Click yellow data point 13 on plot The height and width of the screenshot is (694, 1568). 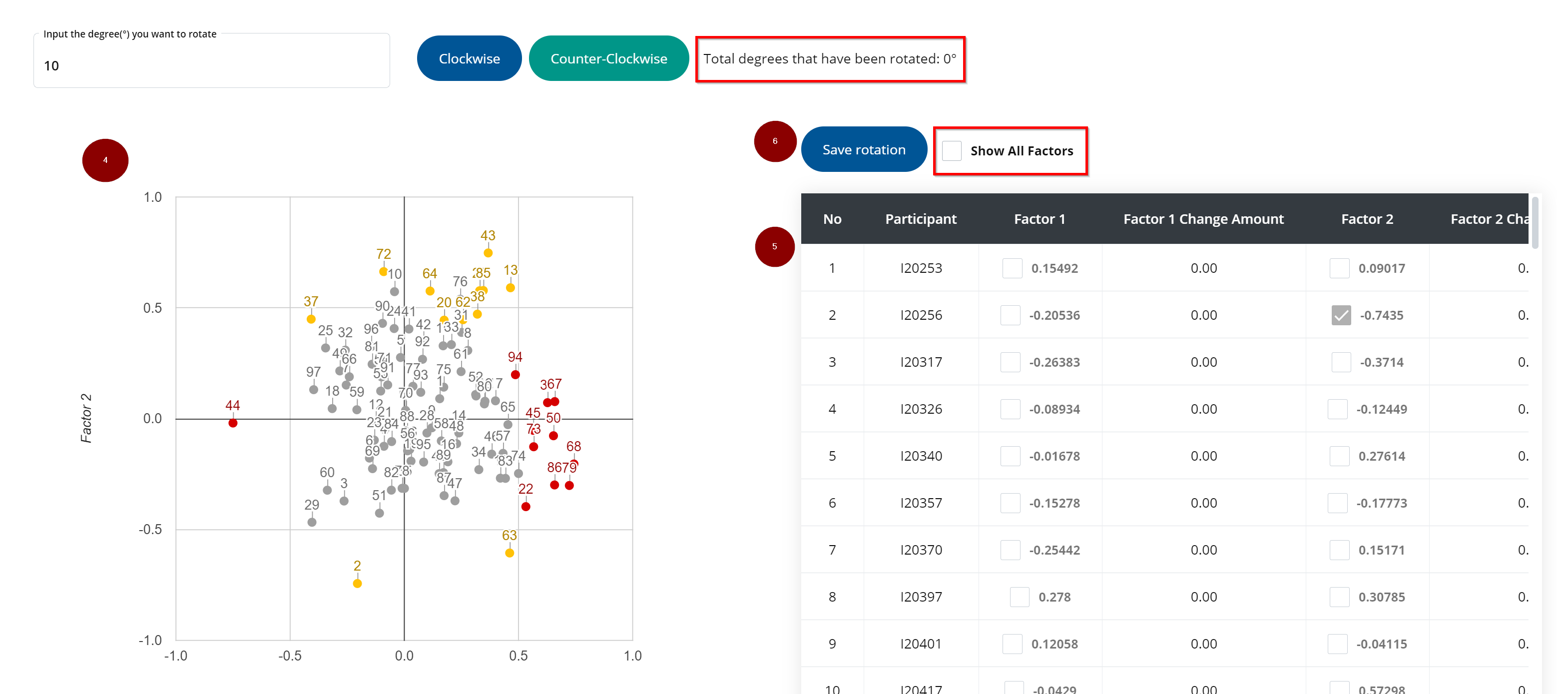point(510,287)
